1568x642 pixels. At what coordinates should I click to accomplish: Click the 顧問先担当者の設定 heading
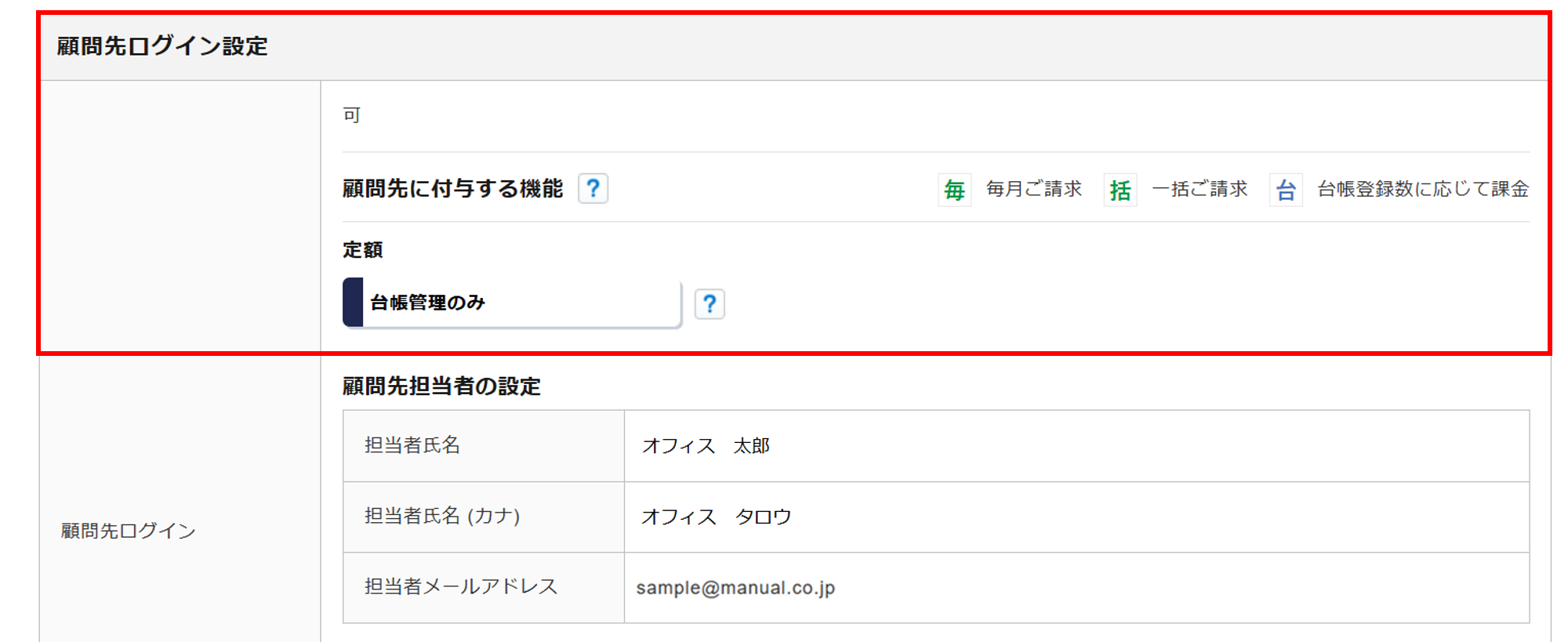pyautogui.click(x=441, y=386)
